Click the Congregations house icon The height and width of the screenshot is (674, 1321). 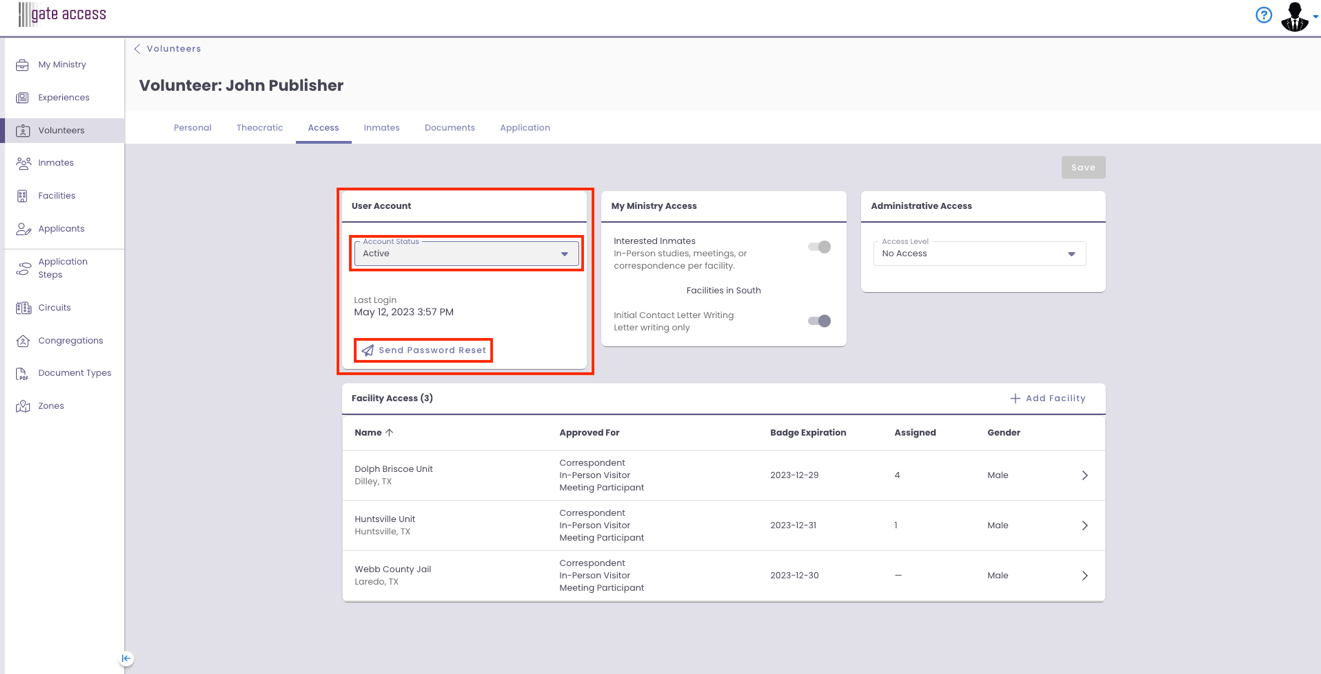pyautogui.click(x=22, y=341)
